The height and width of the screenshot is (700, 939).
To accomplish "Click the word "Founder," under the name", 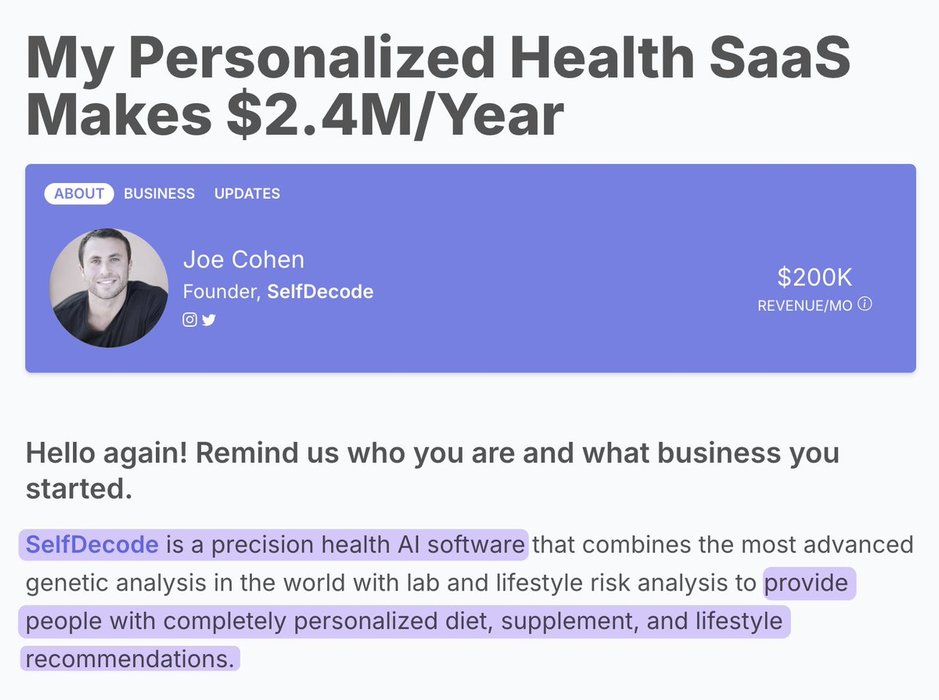I will [x=221, y=292].
